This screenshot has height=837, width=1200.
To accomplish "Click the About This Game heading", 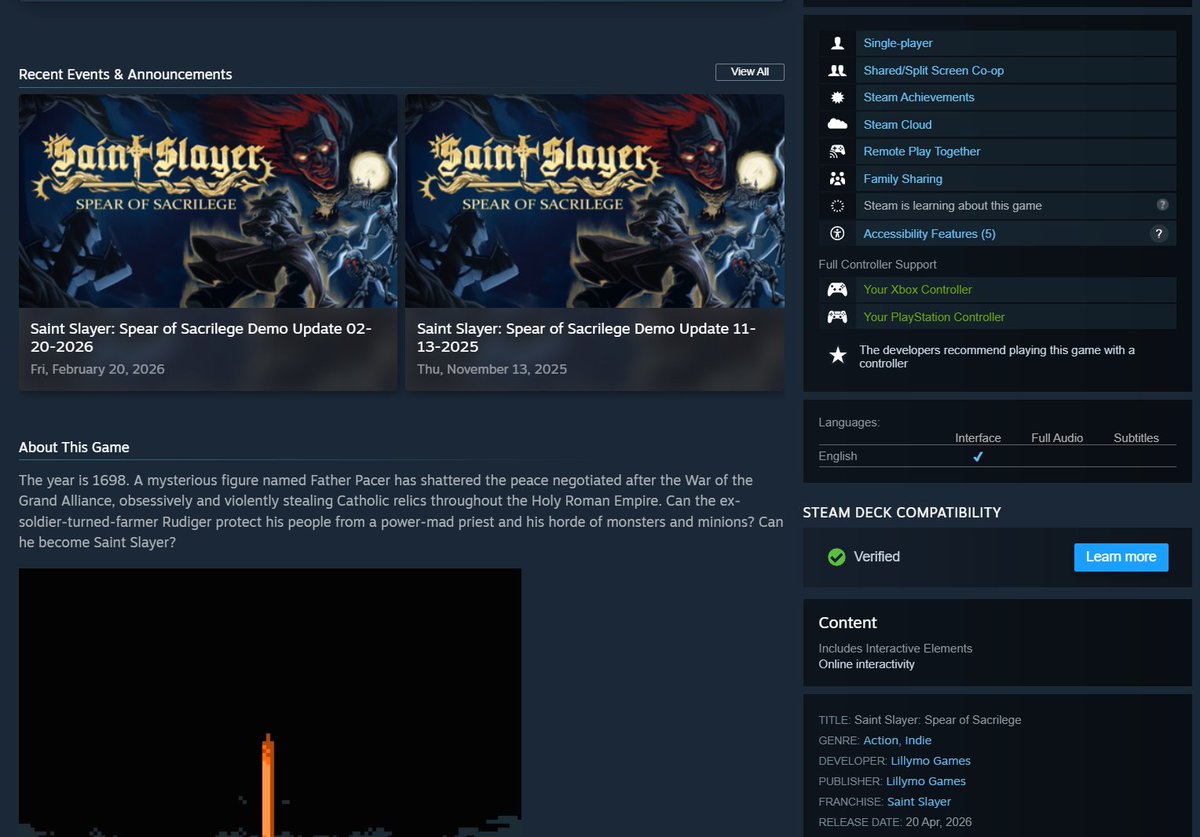I will [74, 447].
